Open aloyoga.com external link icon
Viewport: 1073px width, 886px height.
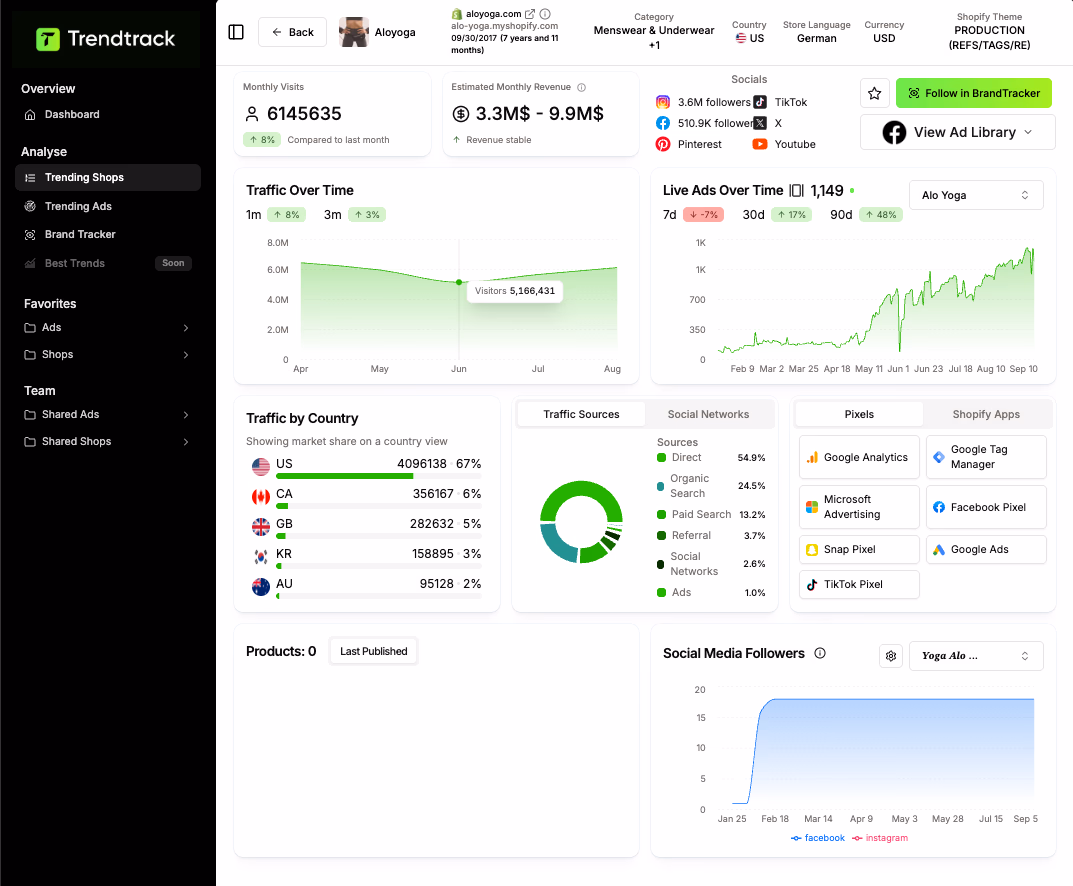tap(530, 14)
